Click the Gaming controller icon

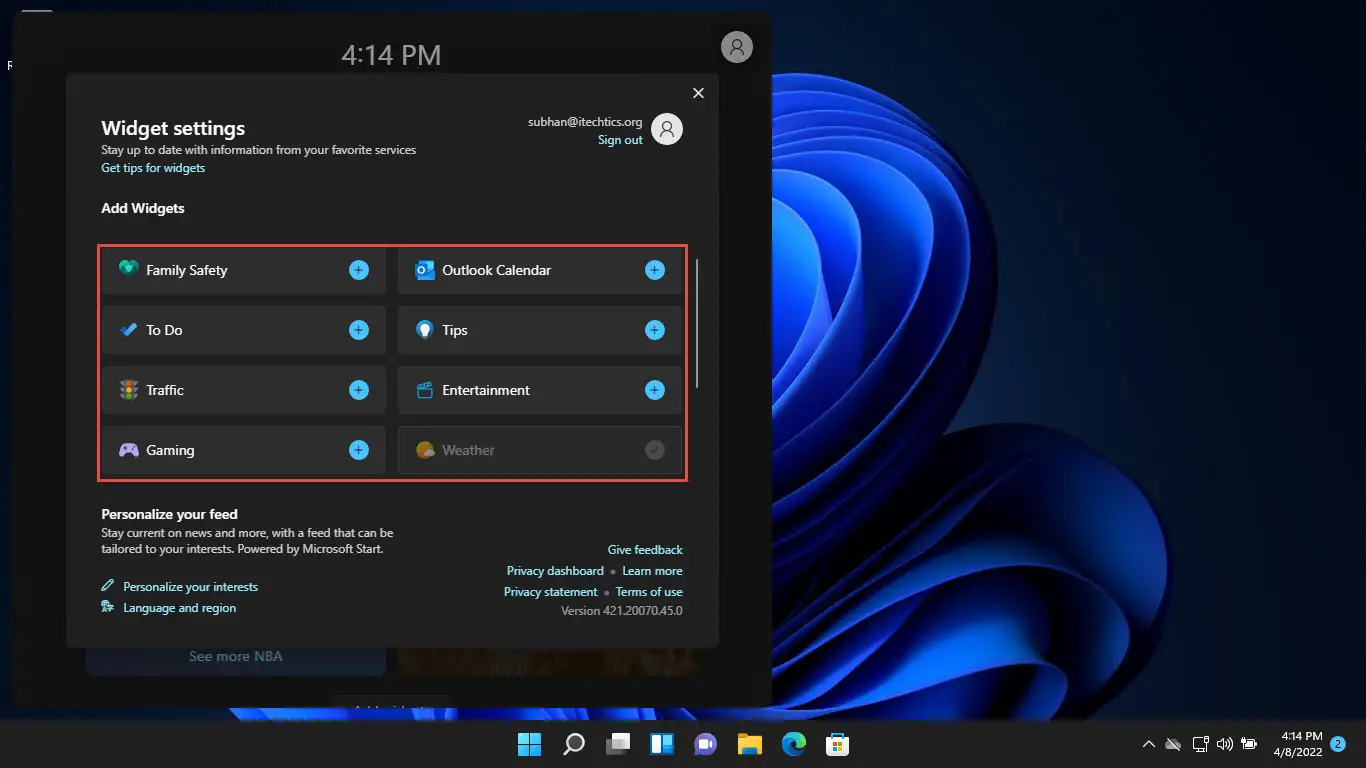pos(129,450)
